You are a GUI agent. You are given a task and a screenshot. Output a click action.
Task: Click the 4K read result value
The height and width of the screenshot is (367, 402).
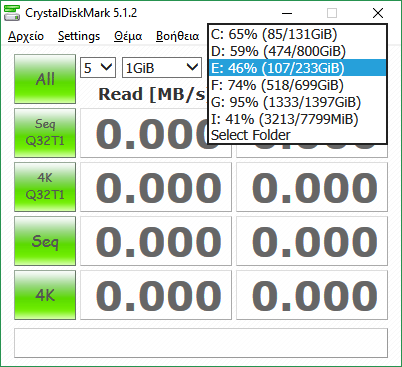tap(156, 295)
